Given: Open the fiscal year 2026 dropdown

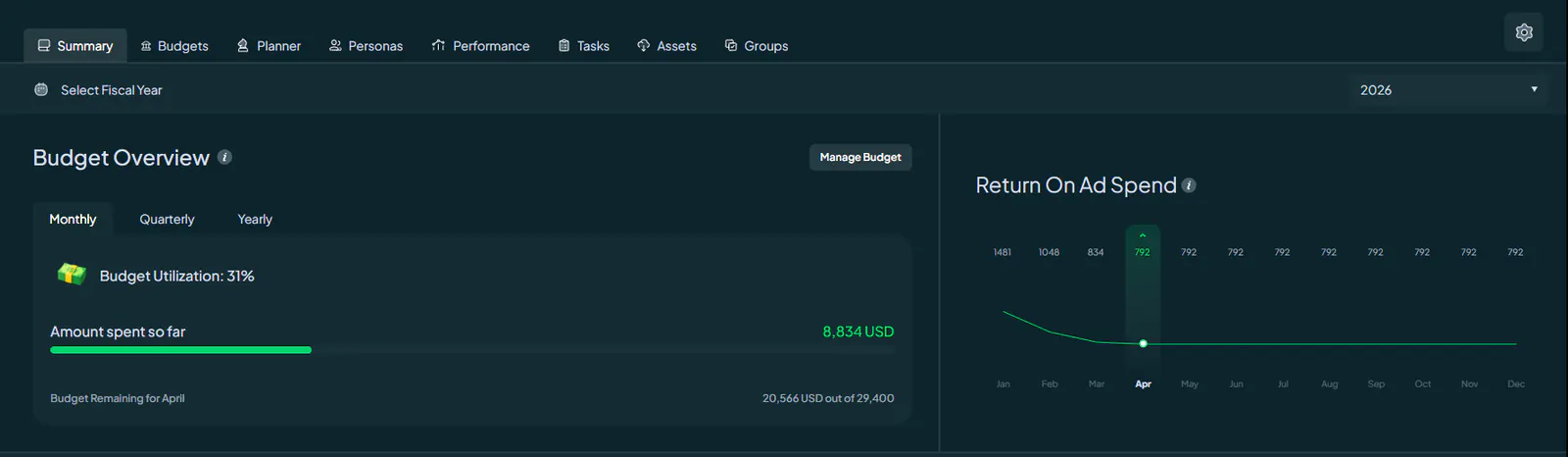Looking at the screenshot, I should [x=1448, y=89].
